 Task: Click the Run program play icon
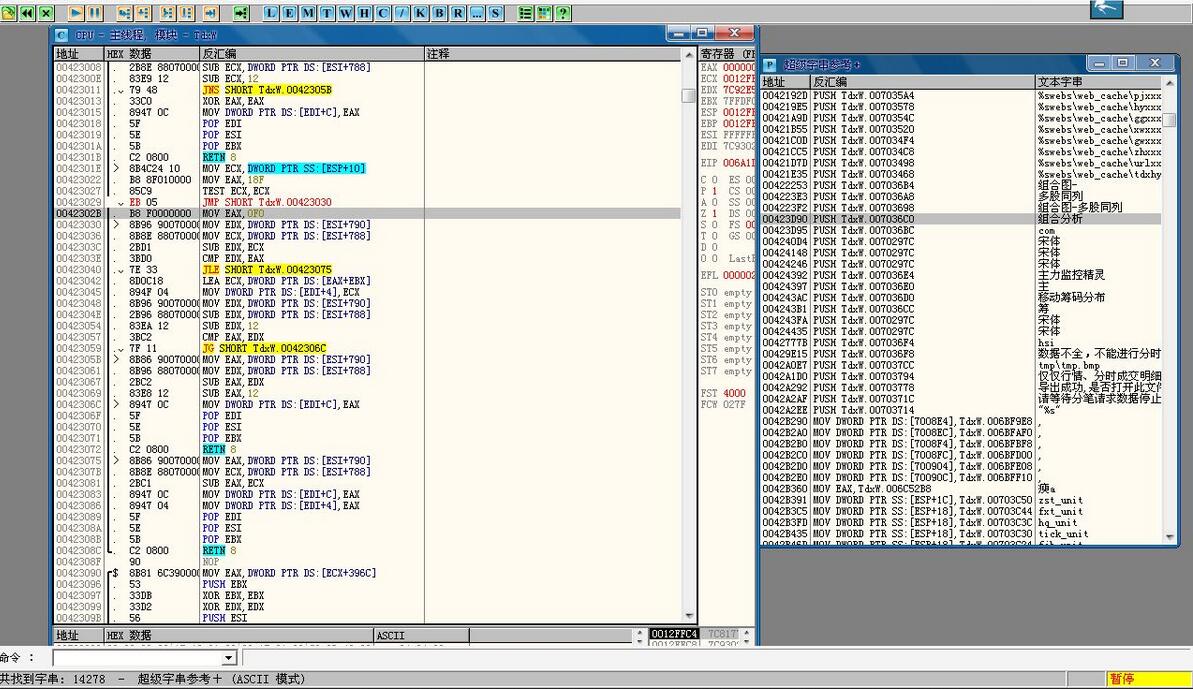pyautogui.click(x=76, y=13)
